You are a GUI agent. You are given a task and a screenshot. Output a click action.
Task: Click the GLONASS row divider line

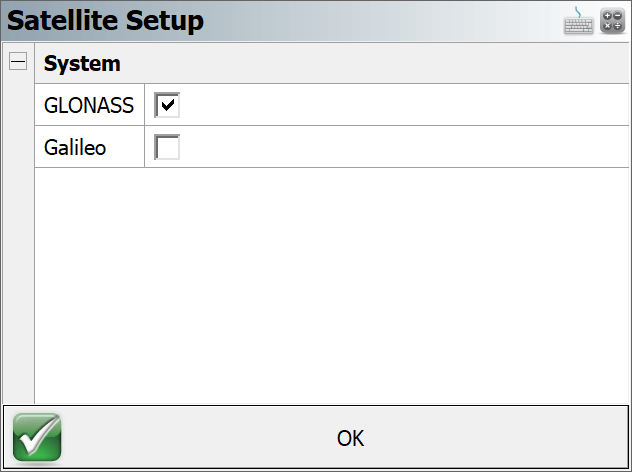tap(331, 125)
